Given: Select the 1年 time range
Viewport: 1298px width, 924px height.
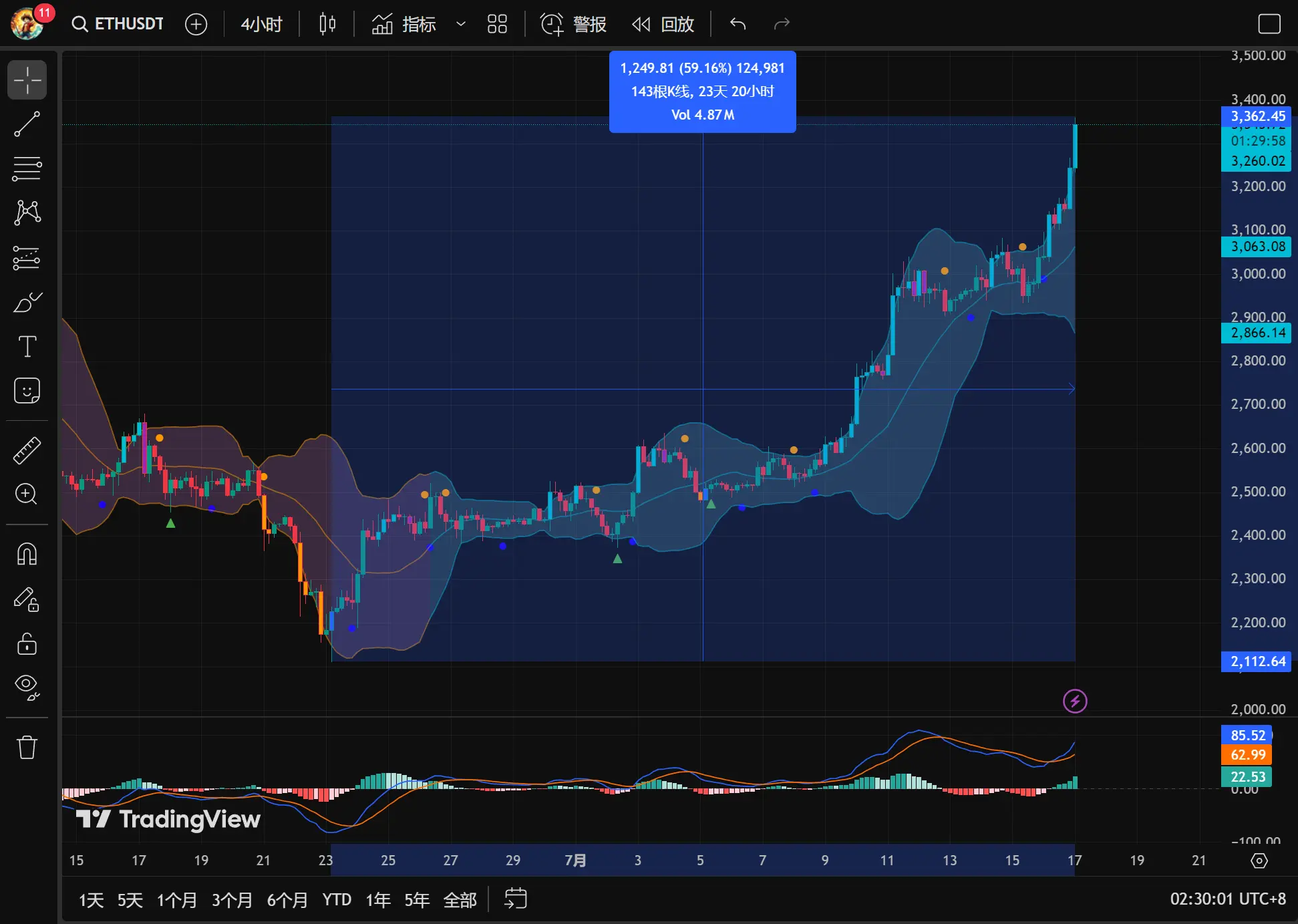Looking at the screenshot, I should click(378, 900).
